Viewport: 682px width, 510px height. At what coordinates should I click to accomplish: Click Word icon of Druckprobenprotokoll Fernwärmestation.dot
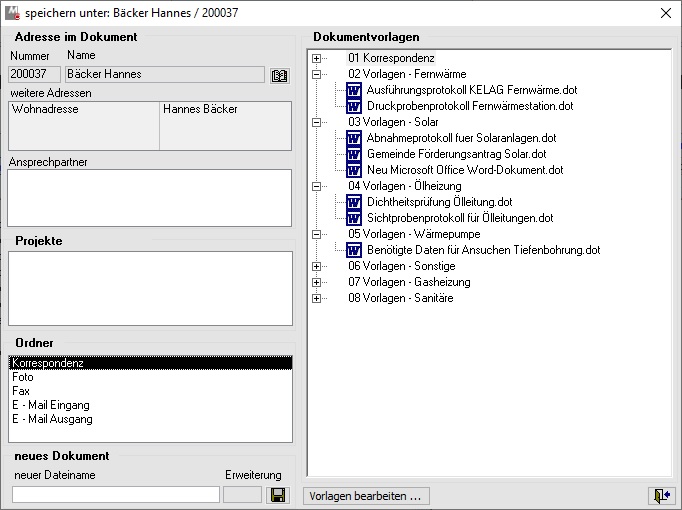(x=353, y=106)
